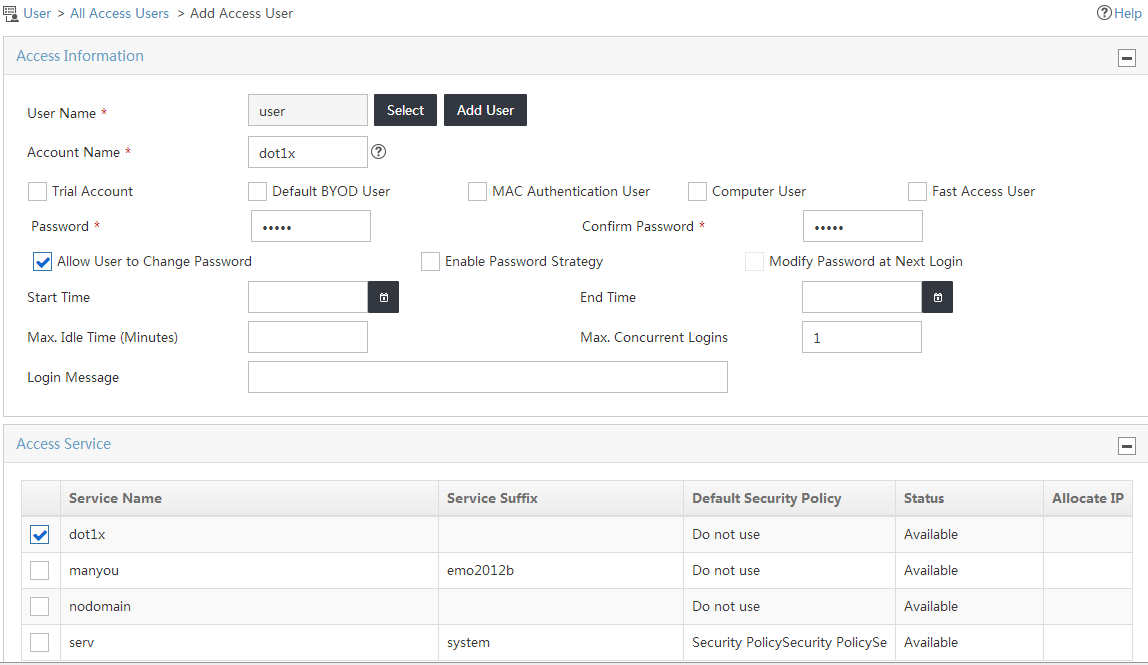Click the Status column header

(x=969, y=499)
